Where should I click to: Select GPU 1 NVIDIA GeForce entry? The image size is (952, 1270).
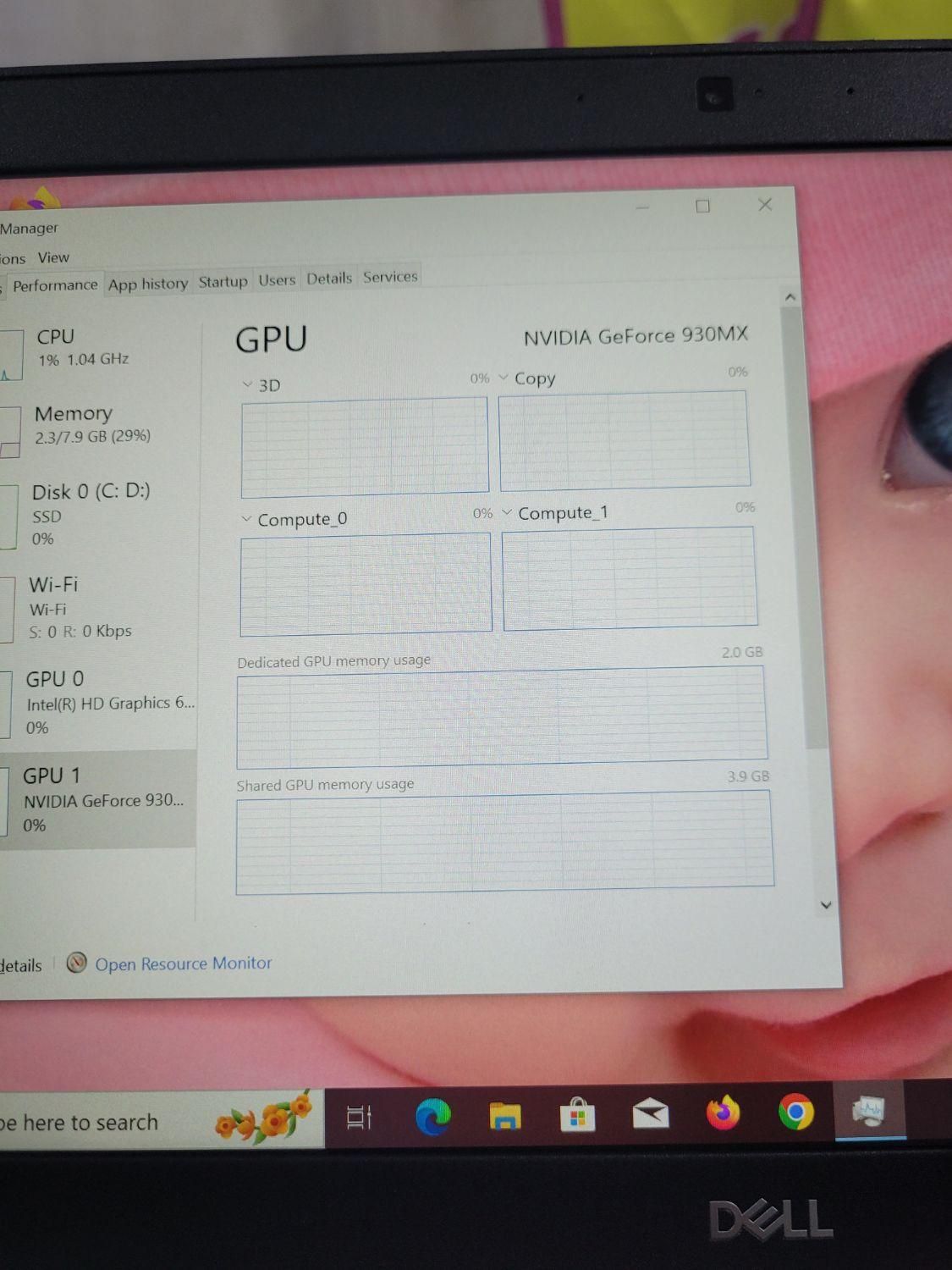[98, 799]
